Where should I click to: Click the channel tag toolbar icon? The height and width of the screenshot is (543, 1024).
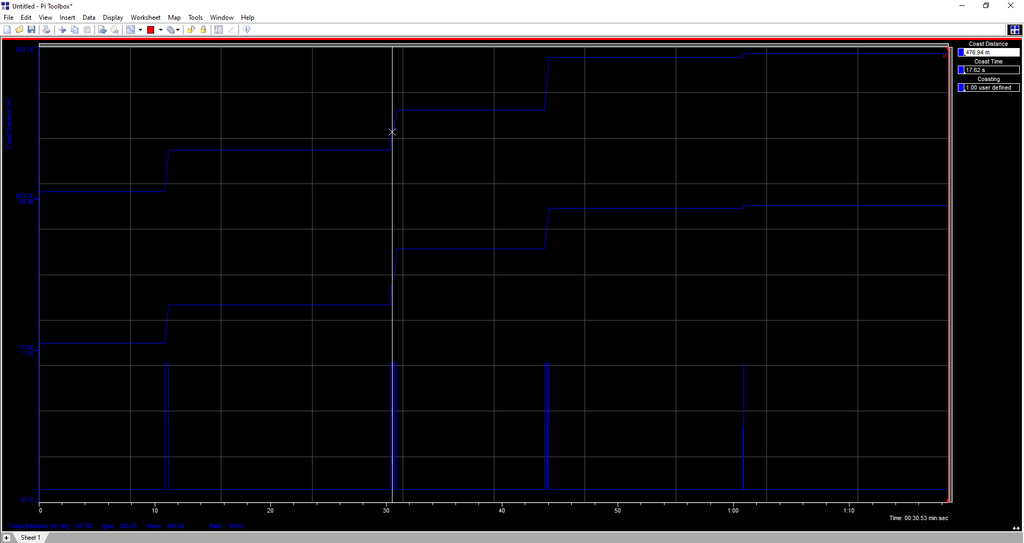[170, 29]
